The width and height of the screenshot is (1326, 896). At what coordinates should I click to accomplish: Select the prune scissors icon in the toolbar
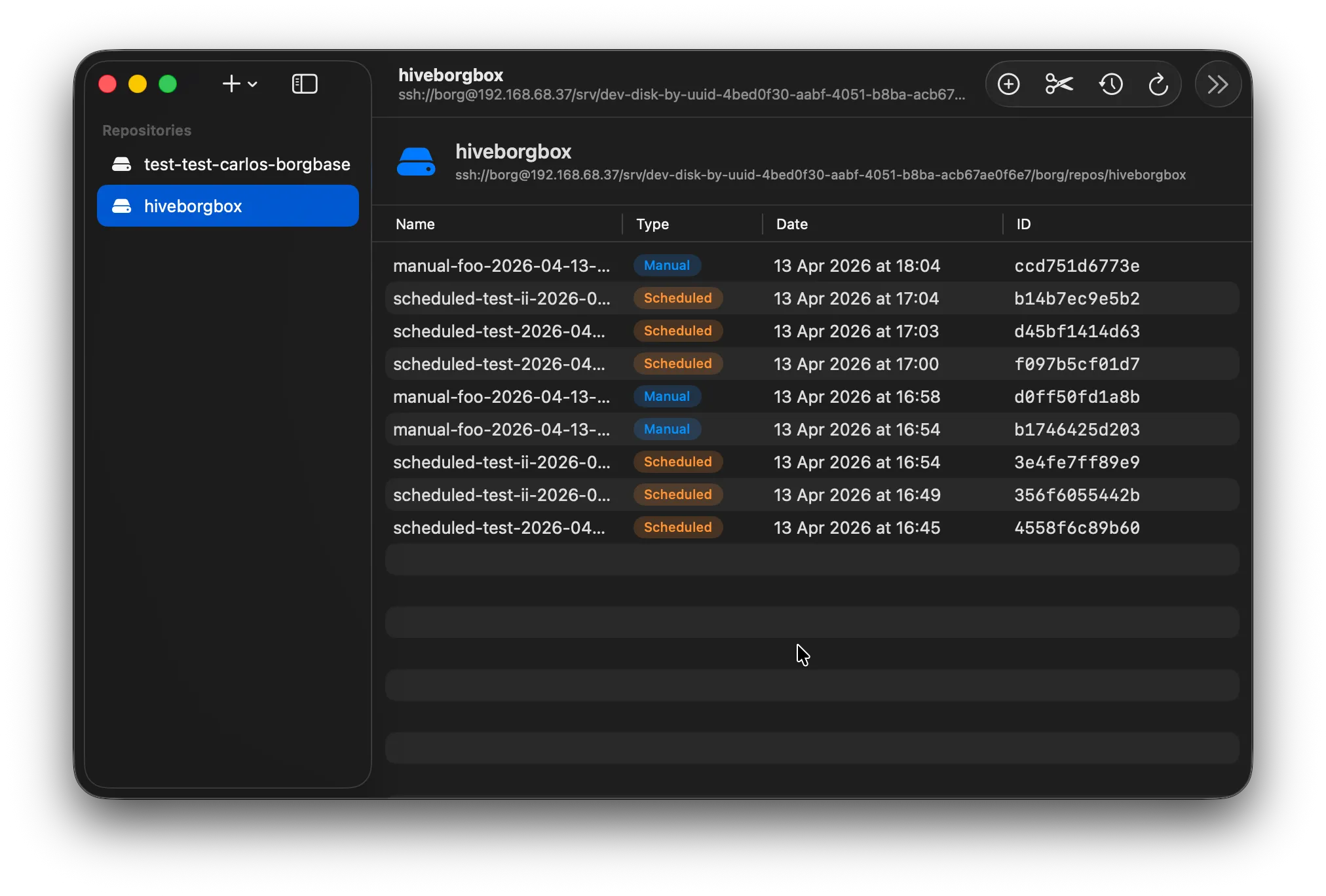[1058, 84]
